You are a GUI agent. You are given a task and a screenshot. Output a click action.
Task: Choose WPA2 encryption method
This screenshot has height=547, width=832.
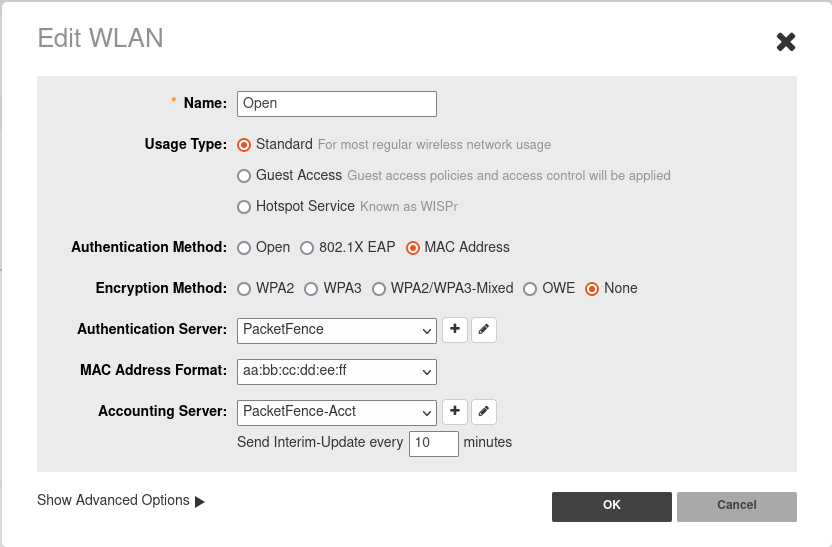click(244, 289)
